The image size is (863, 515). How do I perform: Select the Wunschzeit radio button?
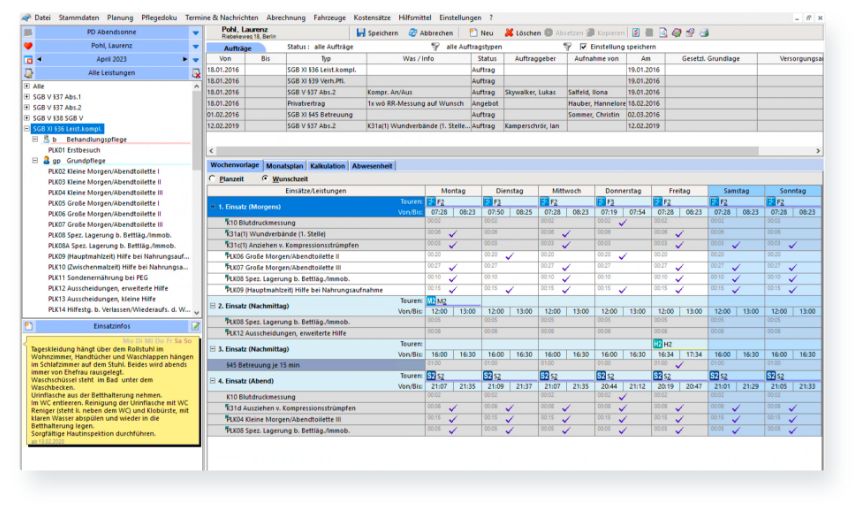coord(264,178)
